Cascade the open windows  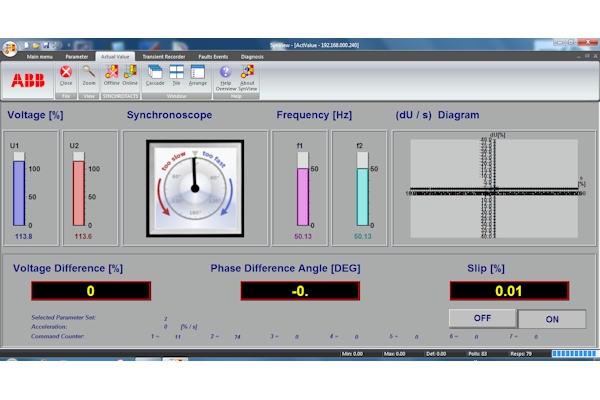click(x=155, y=74)
